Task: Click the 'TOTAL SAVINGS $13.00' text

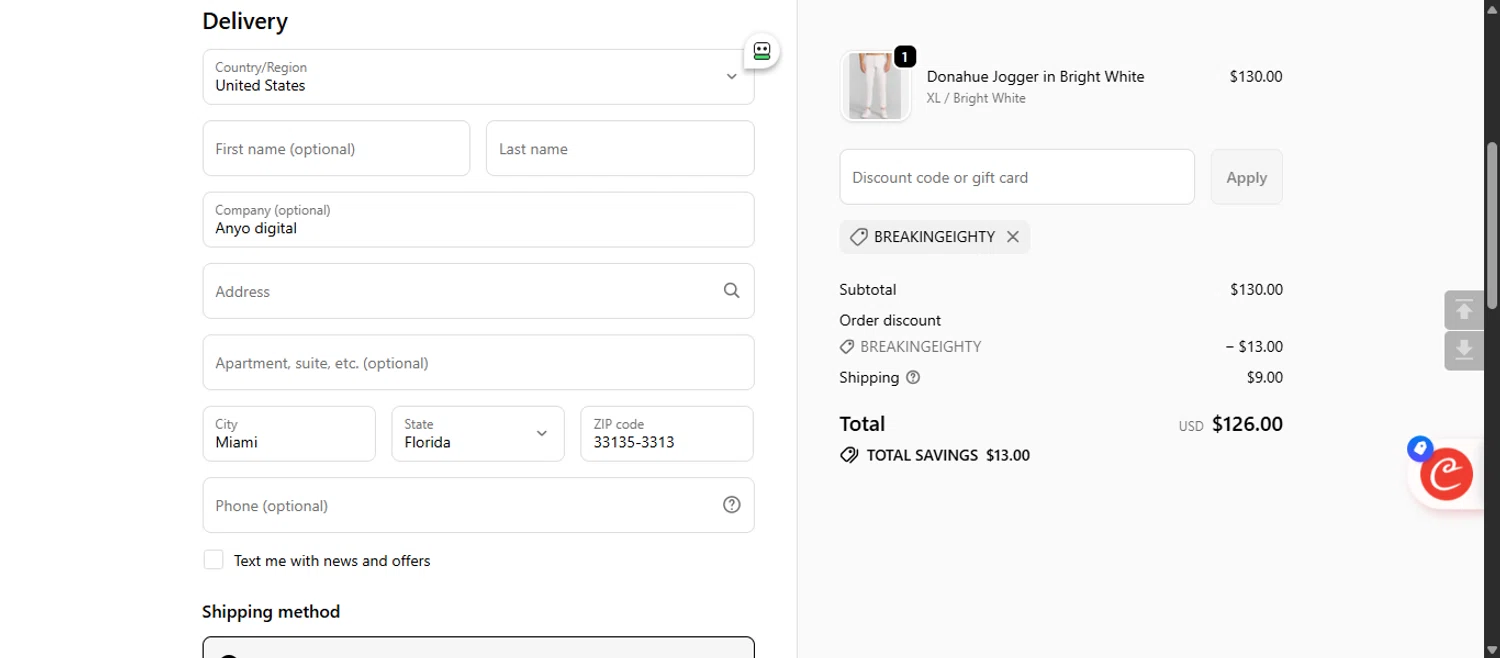Action: pos(948,455)
